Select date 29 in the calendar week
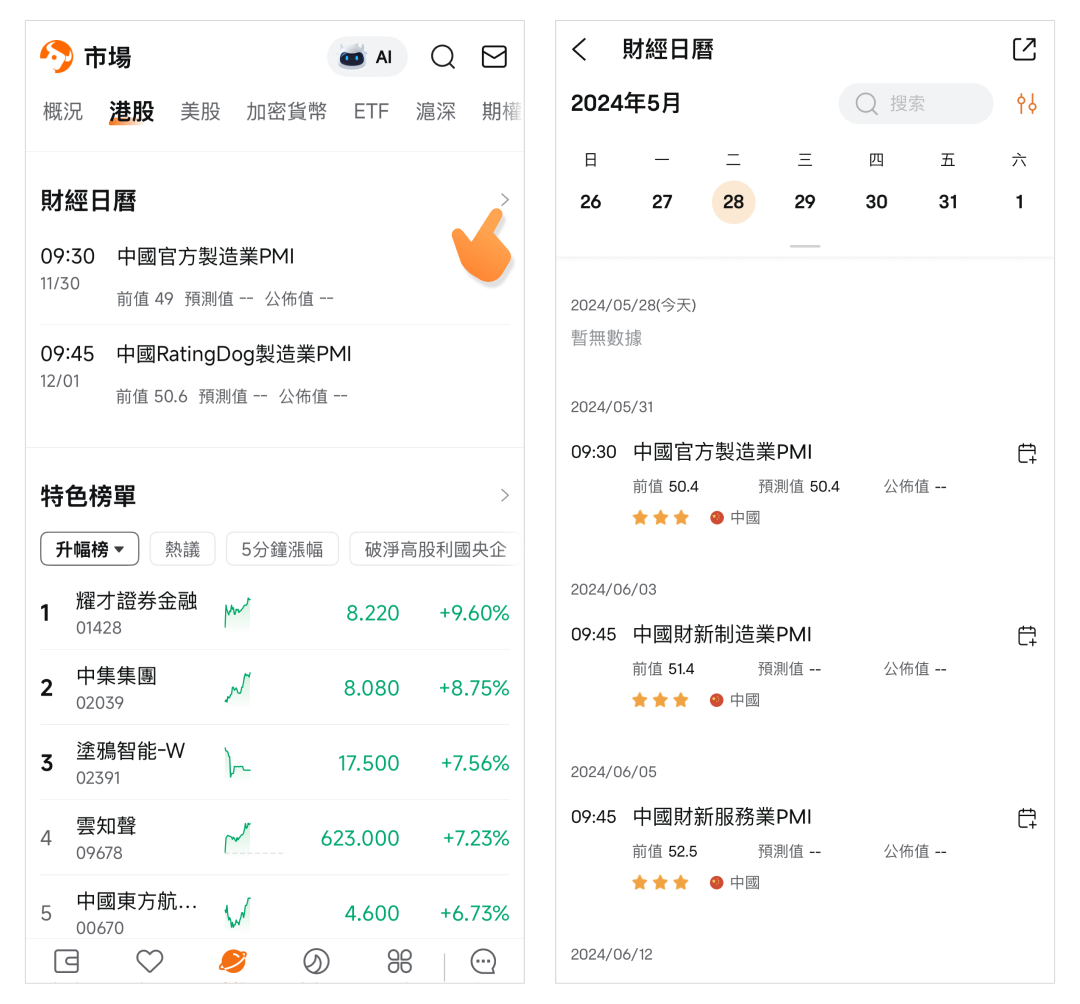 click(x=805, y=202)
